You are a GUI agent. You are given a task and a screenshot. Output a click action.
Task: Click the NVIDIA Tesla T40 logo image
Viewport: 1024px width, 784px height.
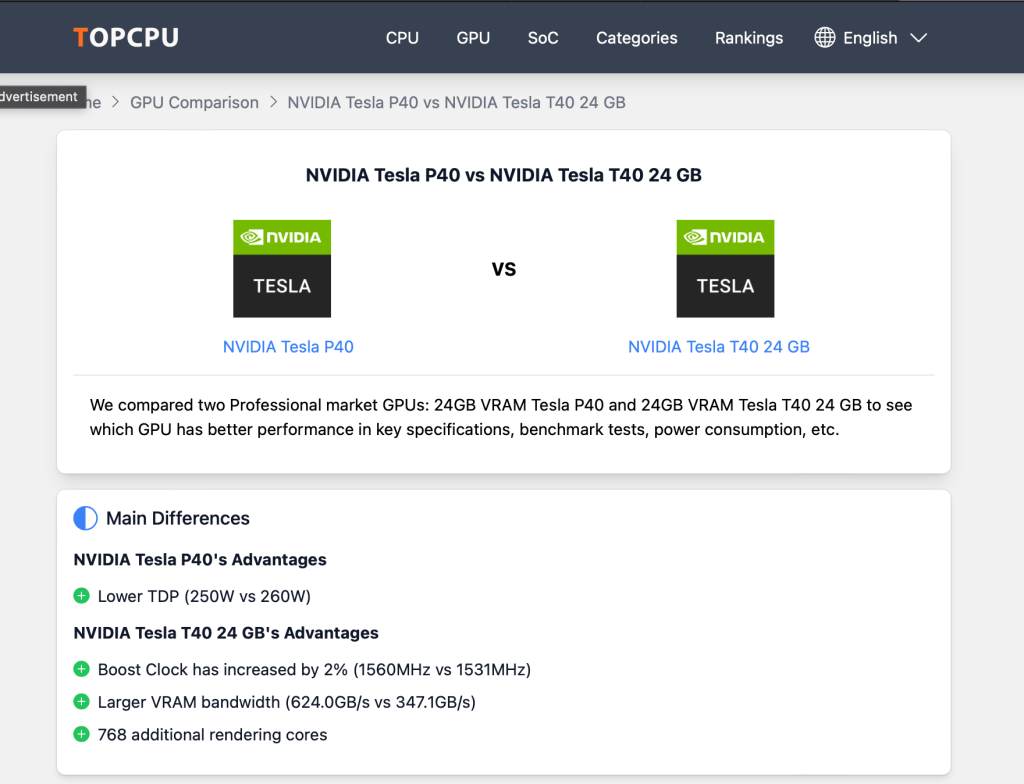[x=725, y=269]
